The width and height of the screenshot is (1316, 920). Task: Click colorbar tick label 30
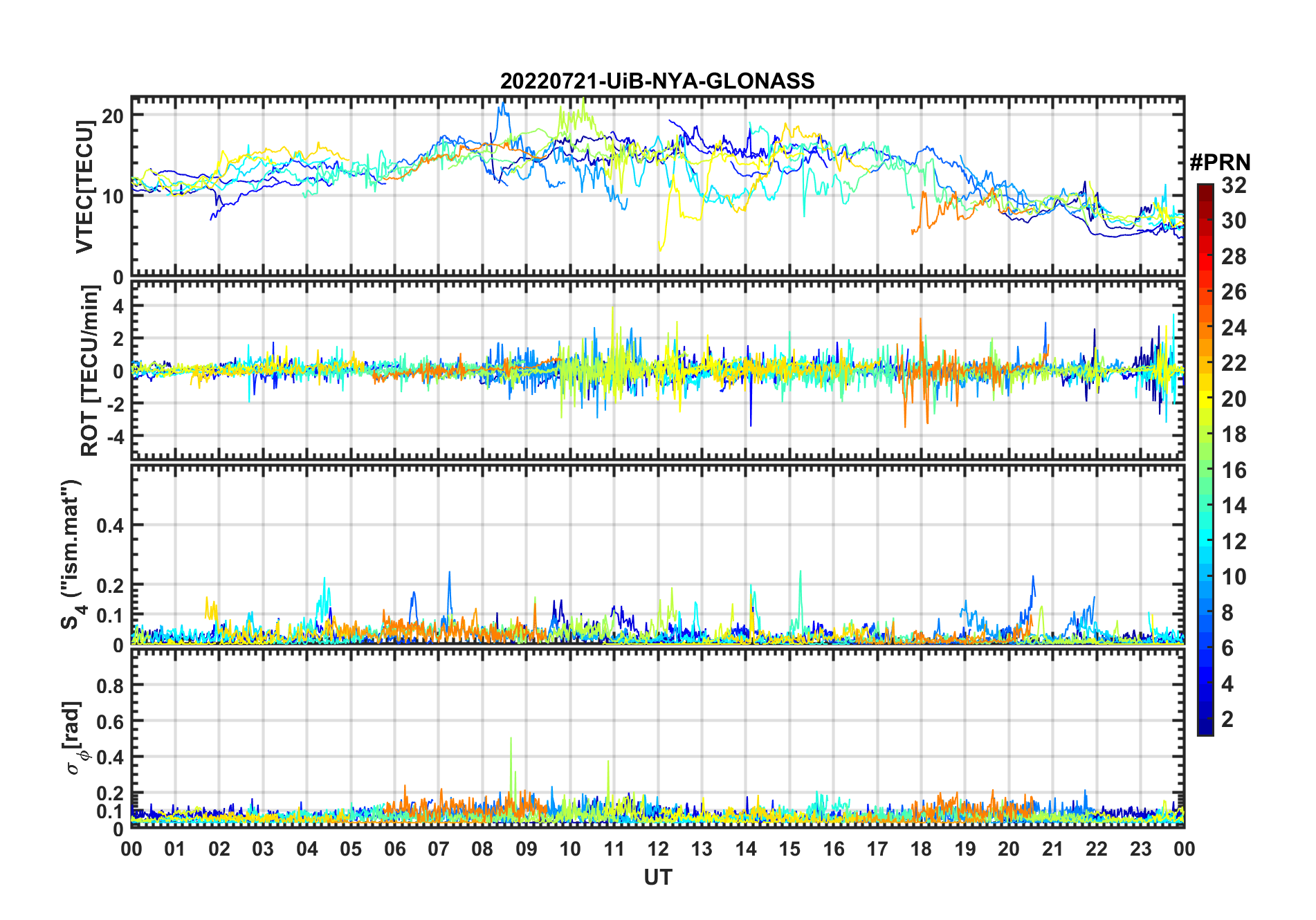click(1234, 221)
